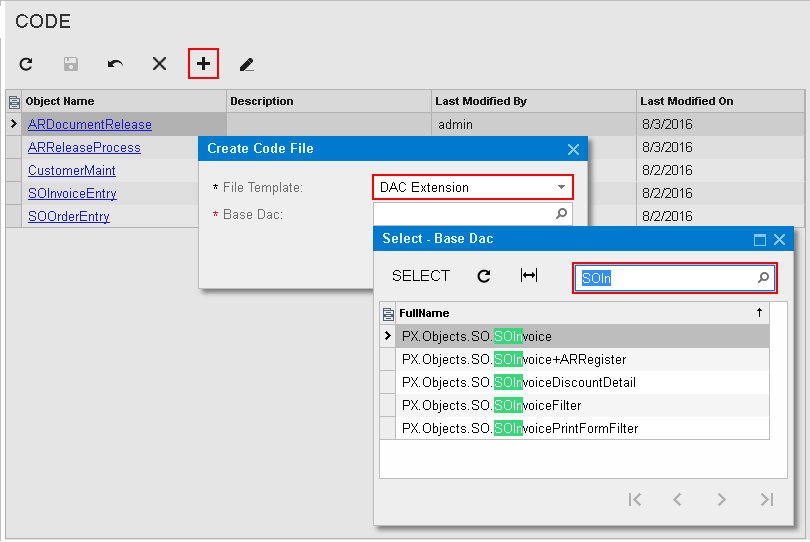
Task: Select PX.Objects.SO.SOInvoicePrintFormFilter row
Action: [583, 428]
